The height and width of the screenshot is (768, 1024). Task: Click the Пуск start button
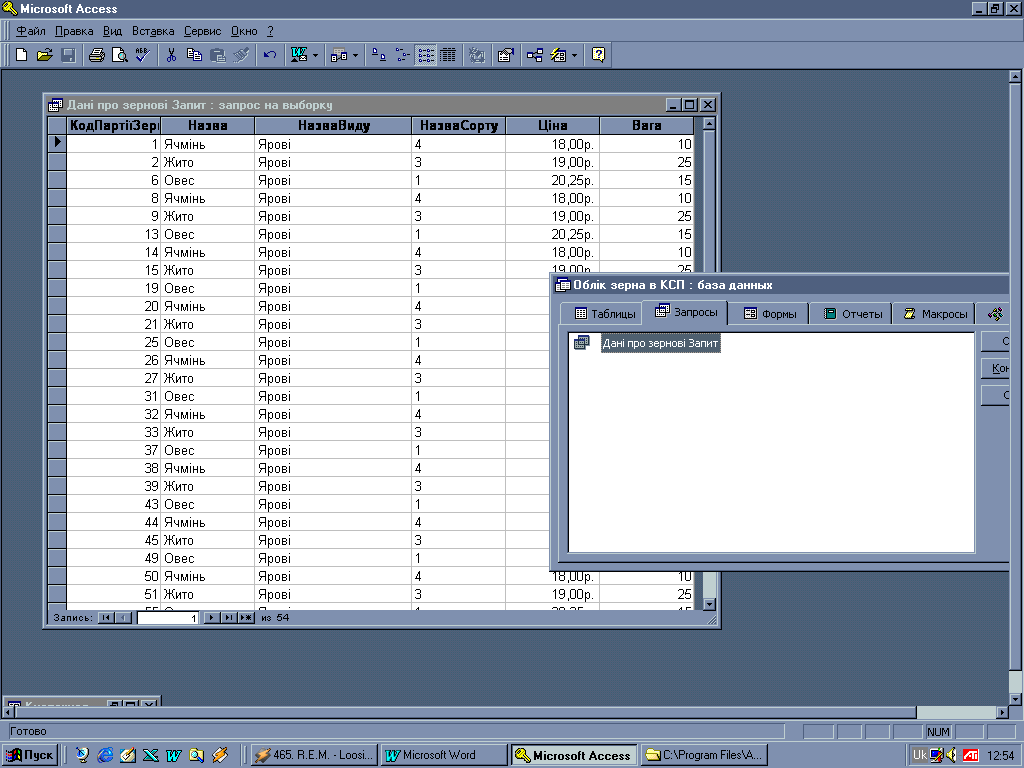pyautogui.click(x=31, y=755)
